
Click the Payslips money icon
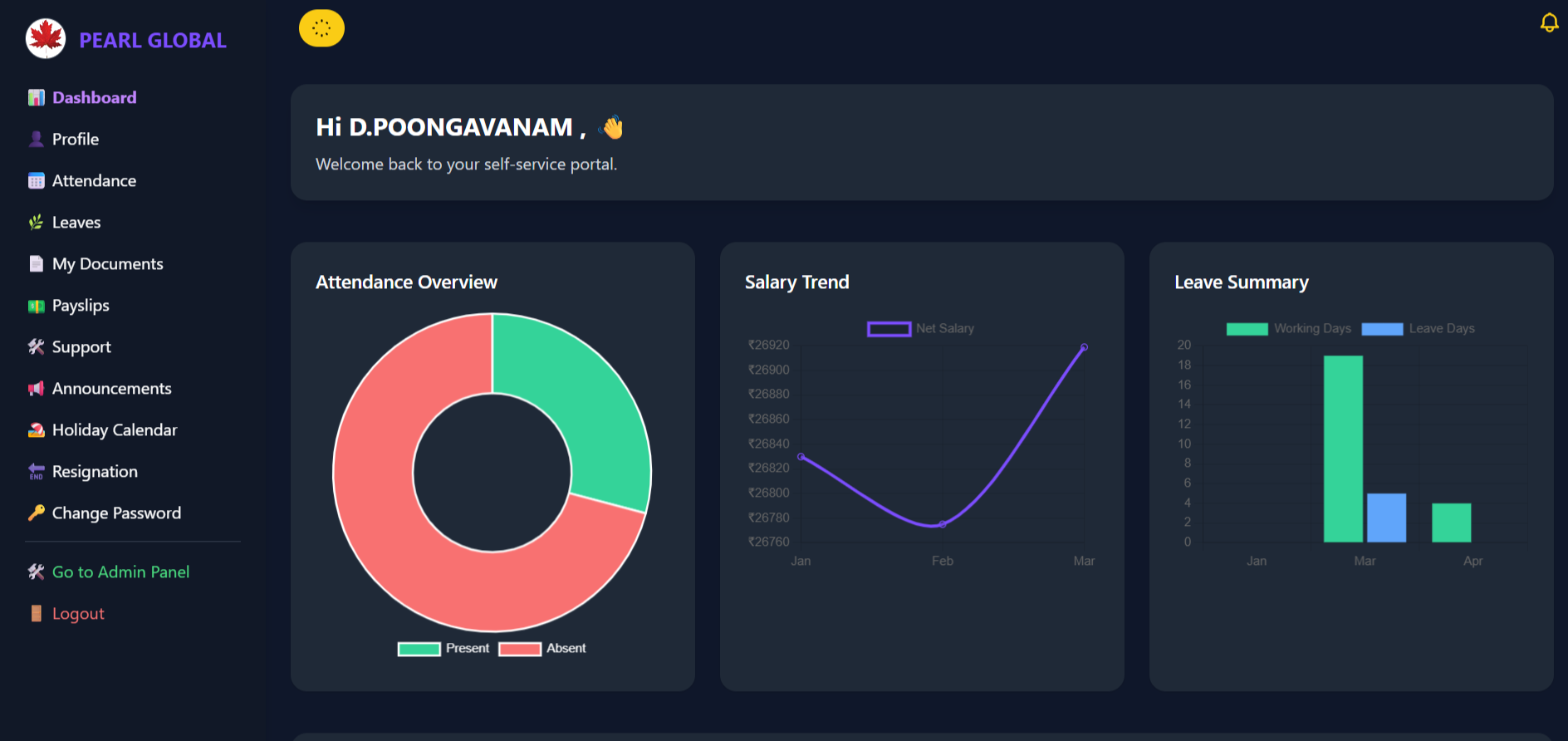coord(36,306)
